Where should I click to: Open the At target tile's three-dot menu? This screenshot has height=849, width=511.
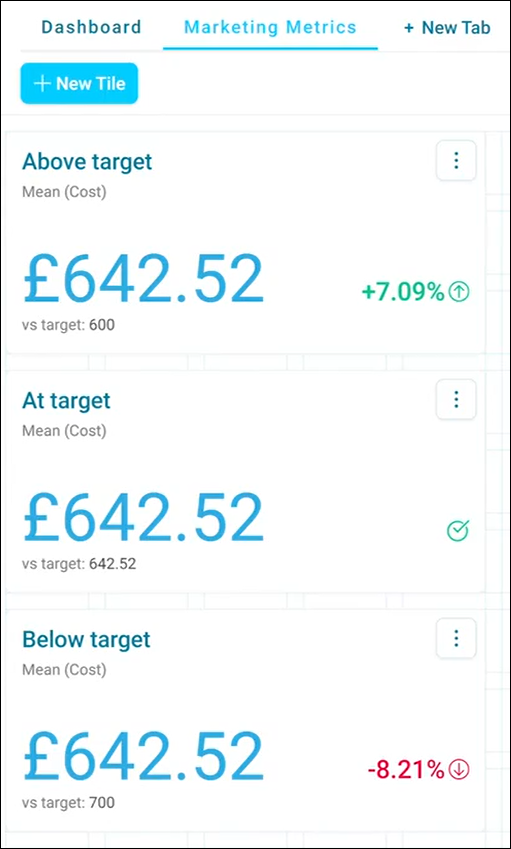pyautogui.click(x=456, y=400)
